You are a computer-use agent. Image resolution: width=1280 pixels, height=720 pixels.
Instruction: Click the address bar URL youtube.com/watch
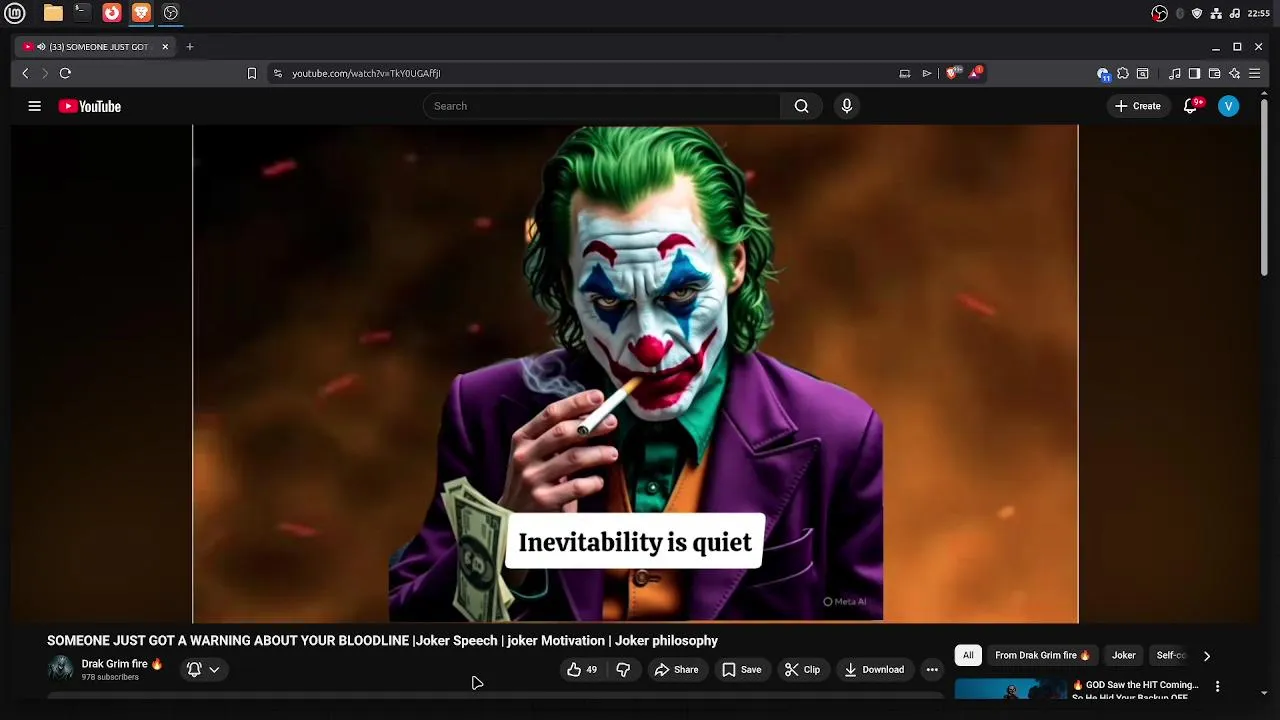tap(366, 73)
